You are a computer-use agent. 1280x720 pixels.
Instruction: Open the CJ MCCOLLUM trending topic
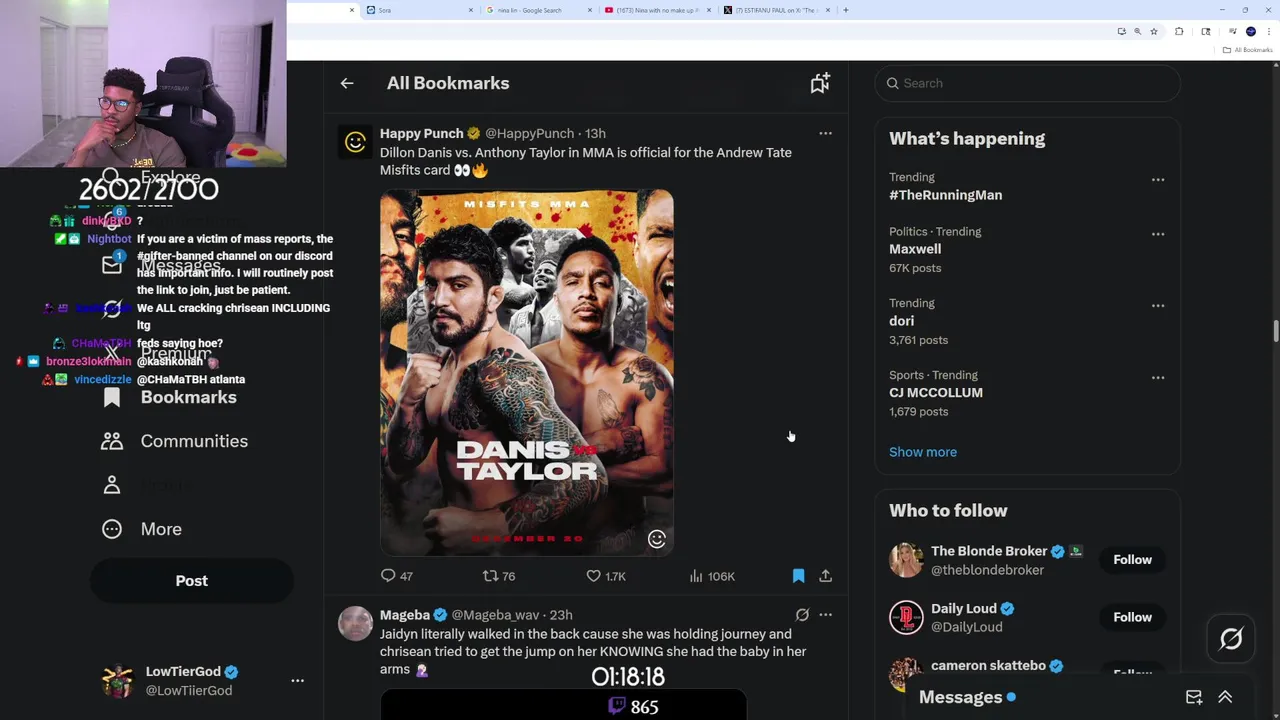[x=936, y=393]
